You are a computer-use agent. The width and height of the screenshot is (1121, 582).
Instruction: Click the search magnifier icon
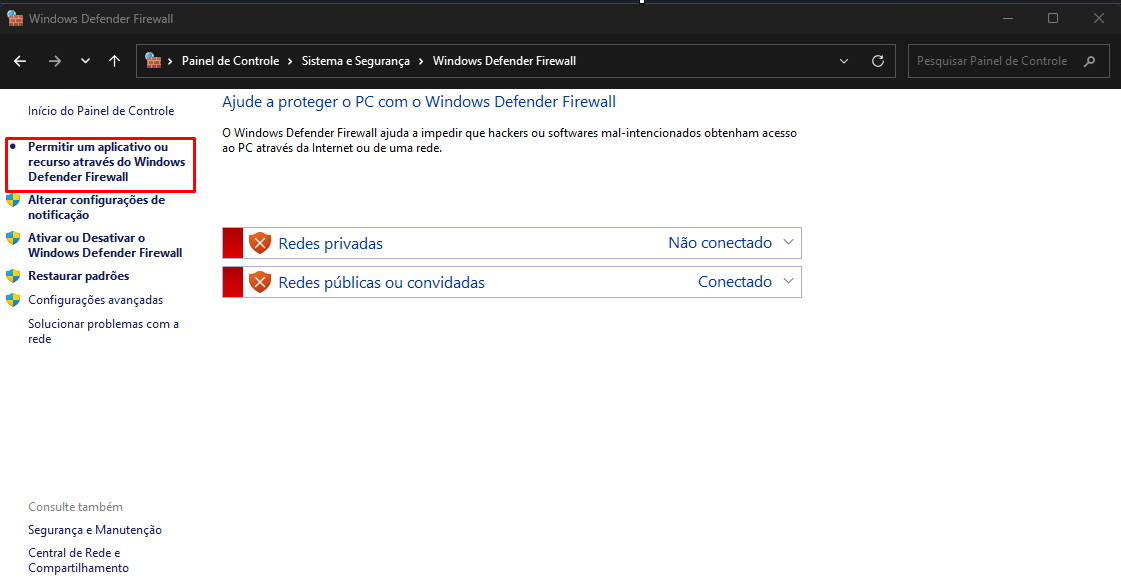point(1090,61)
